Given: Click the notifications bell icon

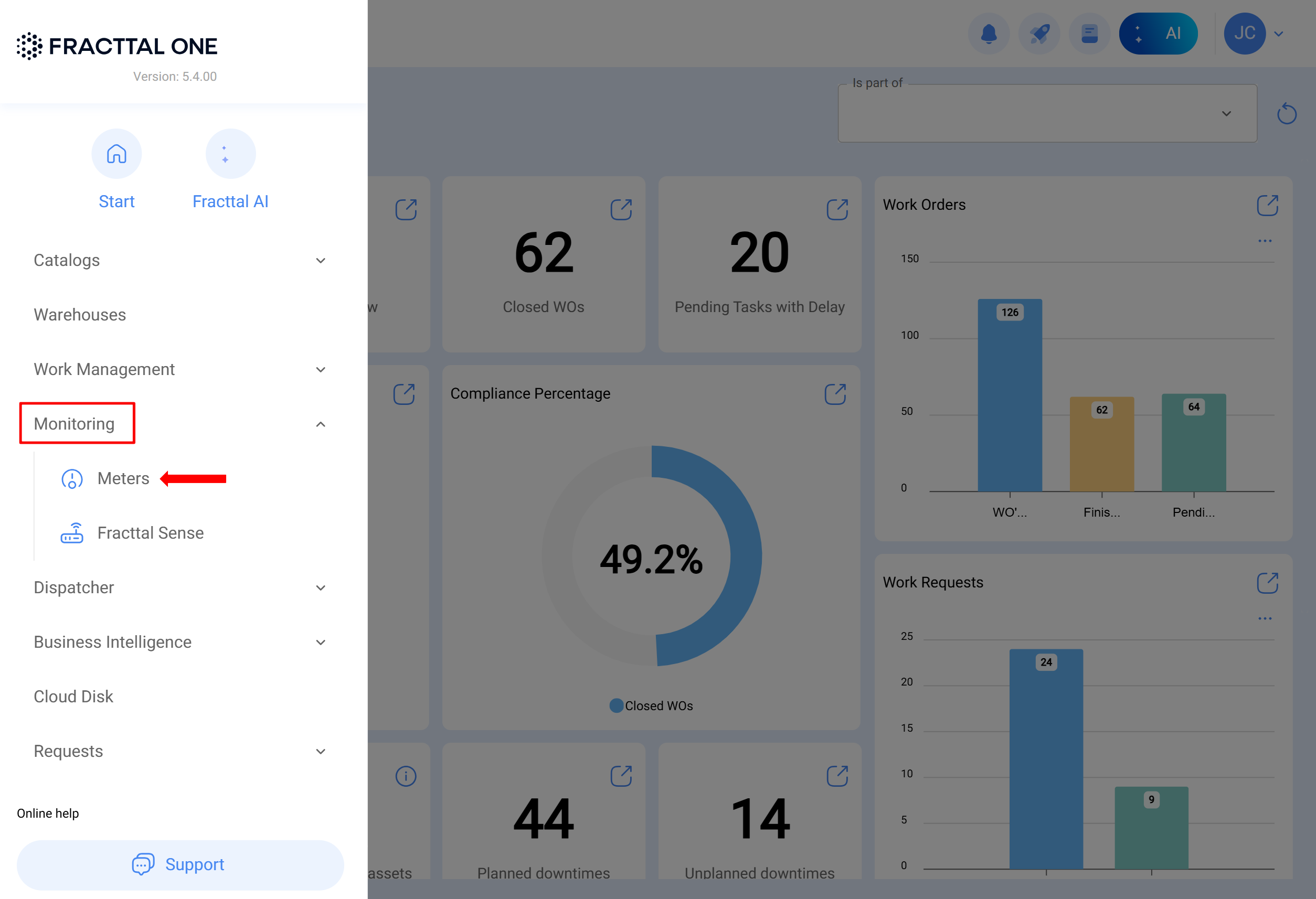Looking at the screenshot, I should click(x=988, y=34).
